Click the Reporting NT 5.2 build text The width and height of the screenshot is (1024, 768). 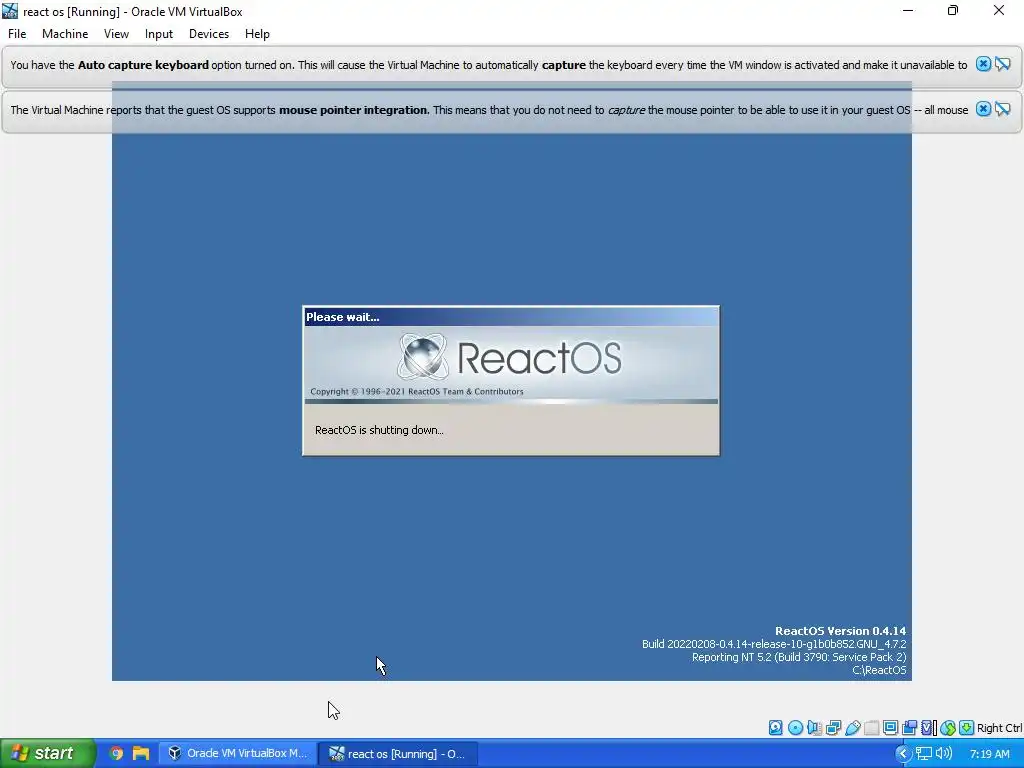[799, 657]
